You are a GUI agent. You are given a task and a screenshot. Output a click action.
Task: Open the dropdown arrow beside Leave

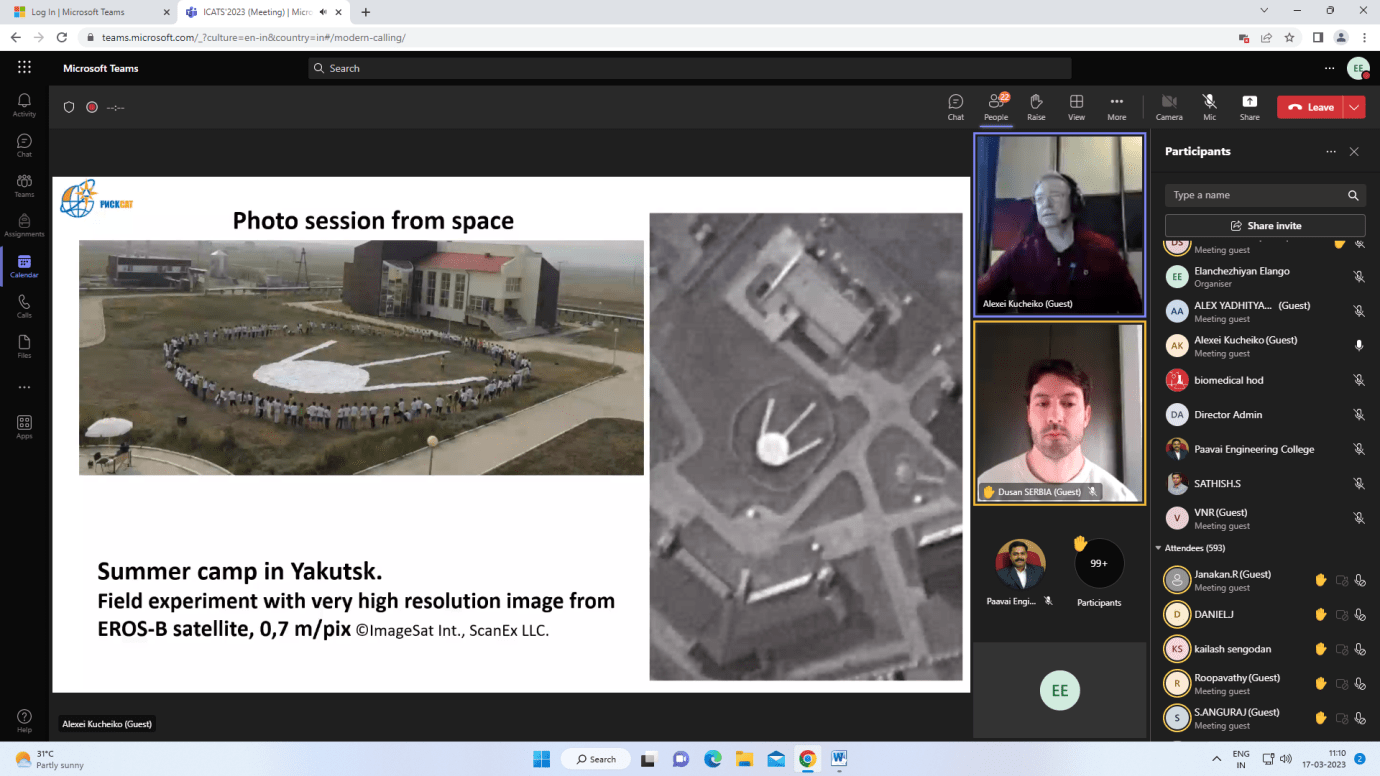(x=1354, y=107)
